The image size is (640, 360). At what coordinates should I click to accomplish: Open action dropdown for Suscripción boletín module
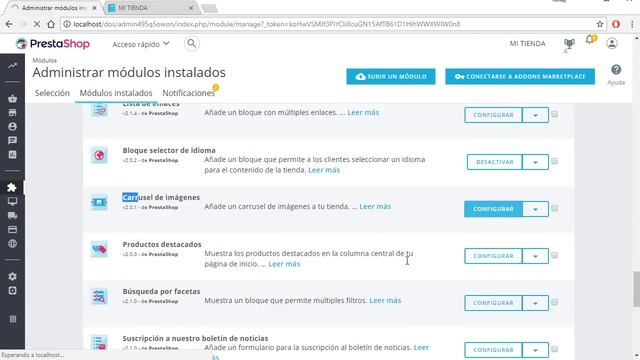point(536,350)
